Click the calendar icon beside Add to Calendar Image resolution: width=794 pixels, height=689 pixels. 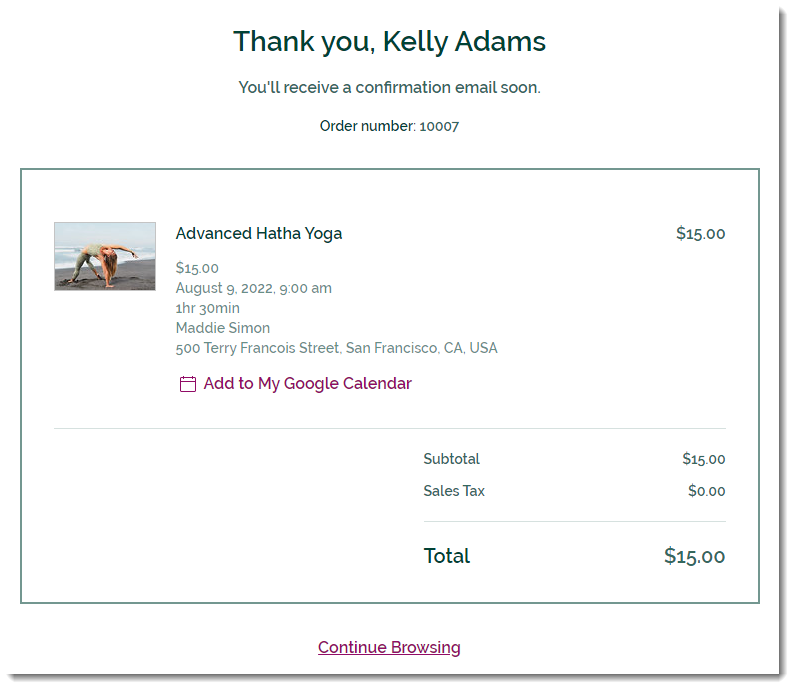pos(187,384)
